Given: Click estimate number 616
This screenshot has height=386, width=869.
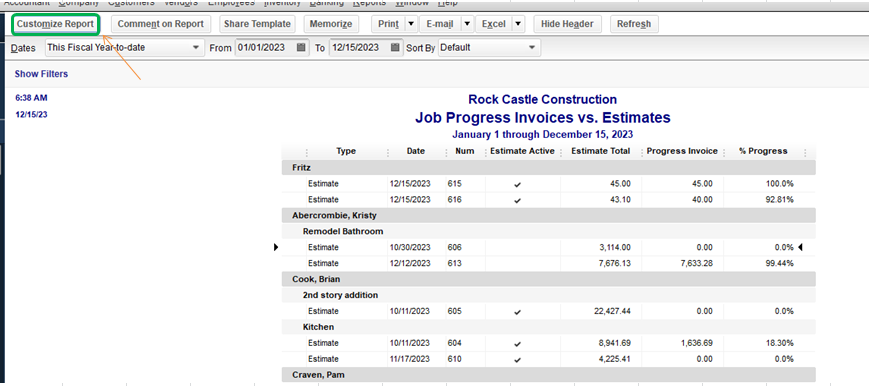Looking at the screenshot, I should tap(455, 200).
